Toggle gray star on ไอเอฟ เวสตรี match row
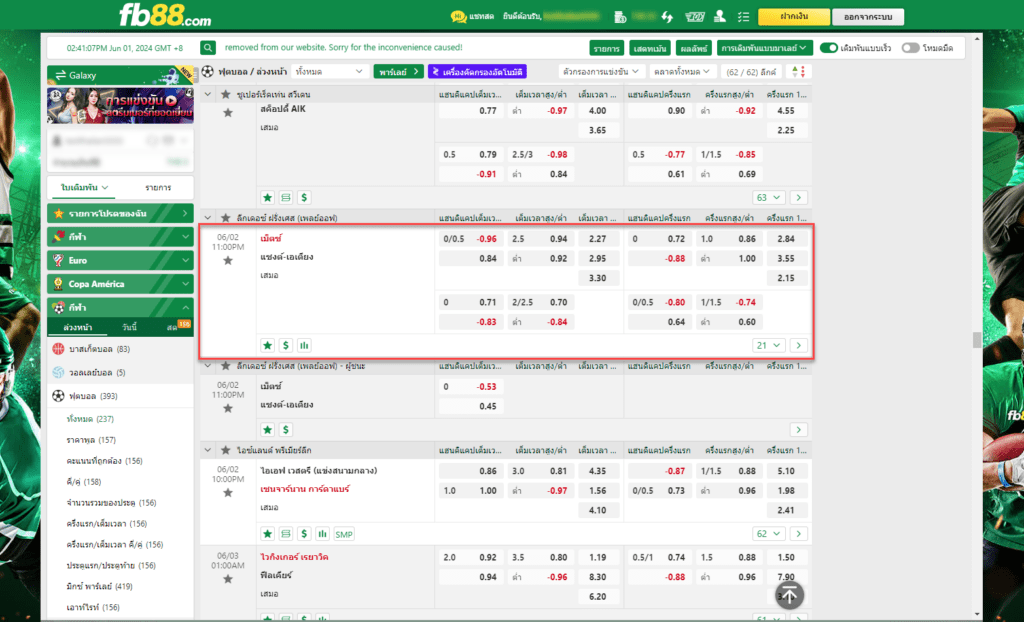1024x622 pixels. pyautogui.click(x=228, y=493)
